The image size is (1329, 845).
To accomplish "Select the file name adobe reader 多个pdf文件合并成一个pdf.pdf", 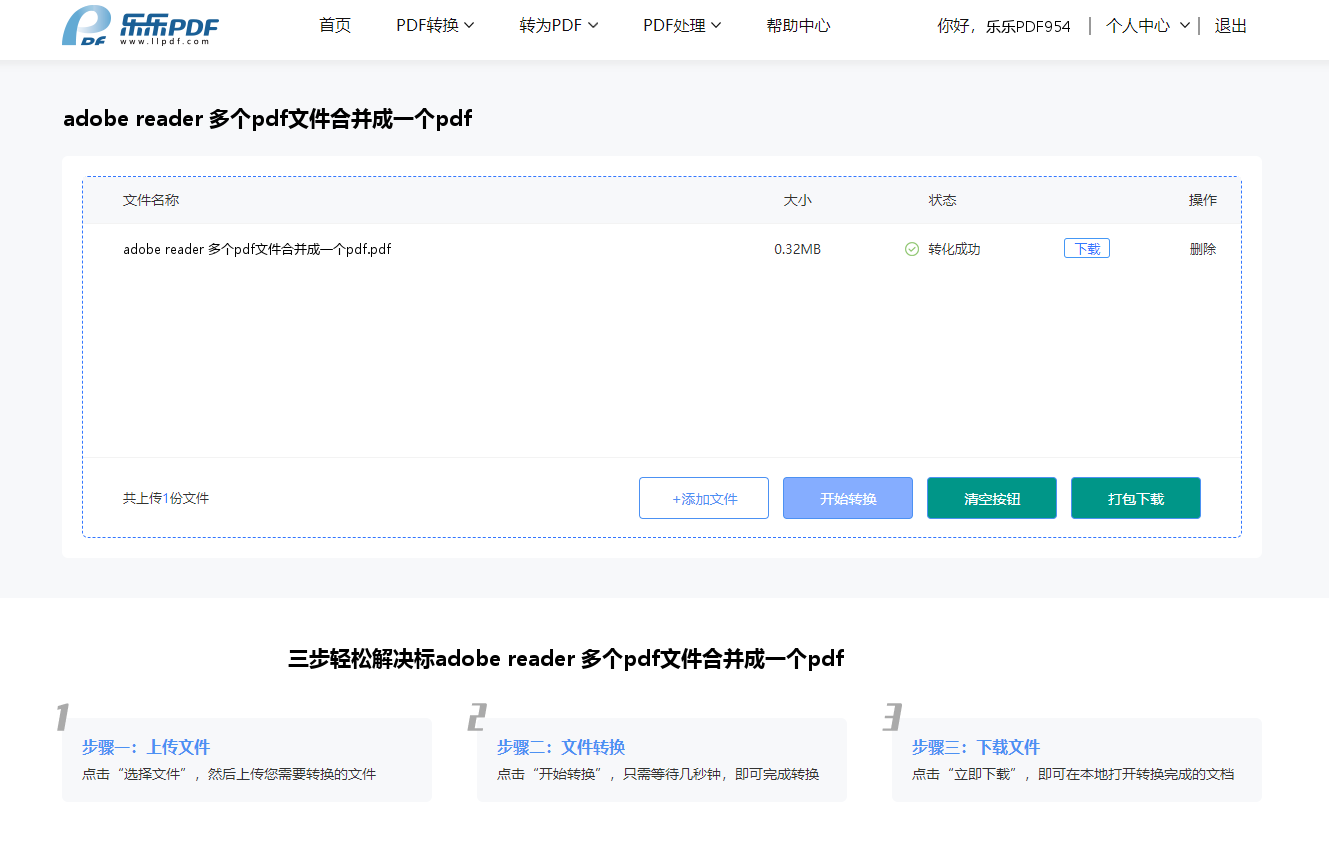I will pos(257,249).
